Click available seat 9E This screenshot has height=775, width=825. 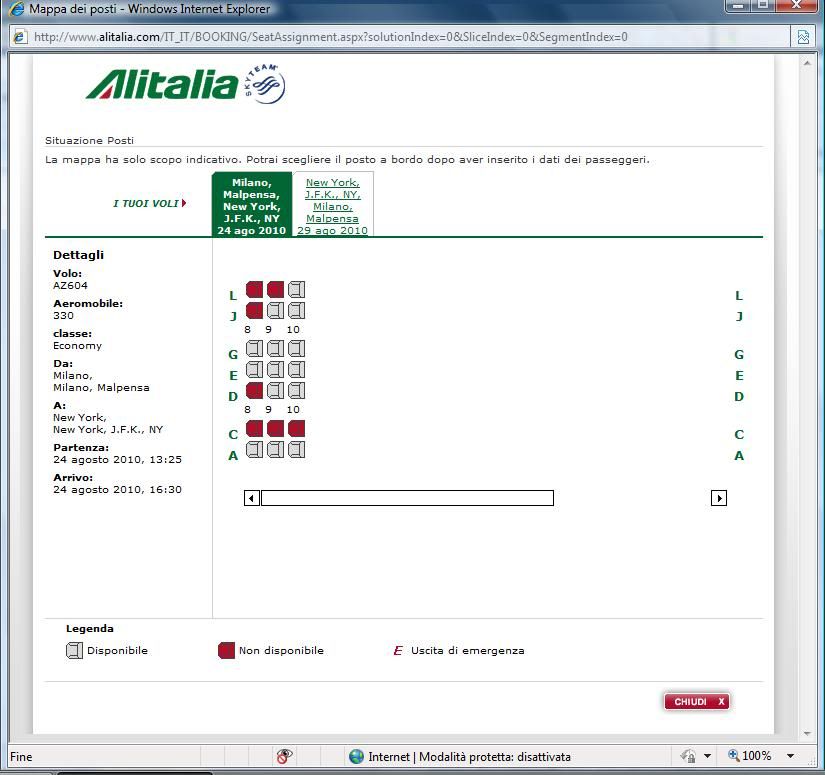click(276, 369)
